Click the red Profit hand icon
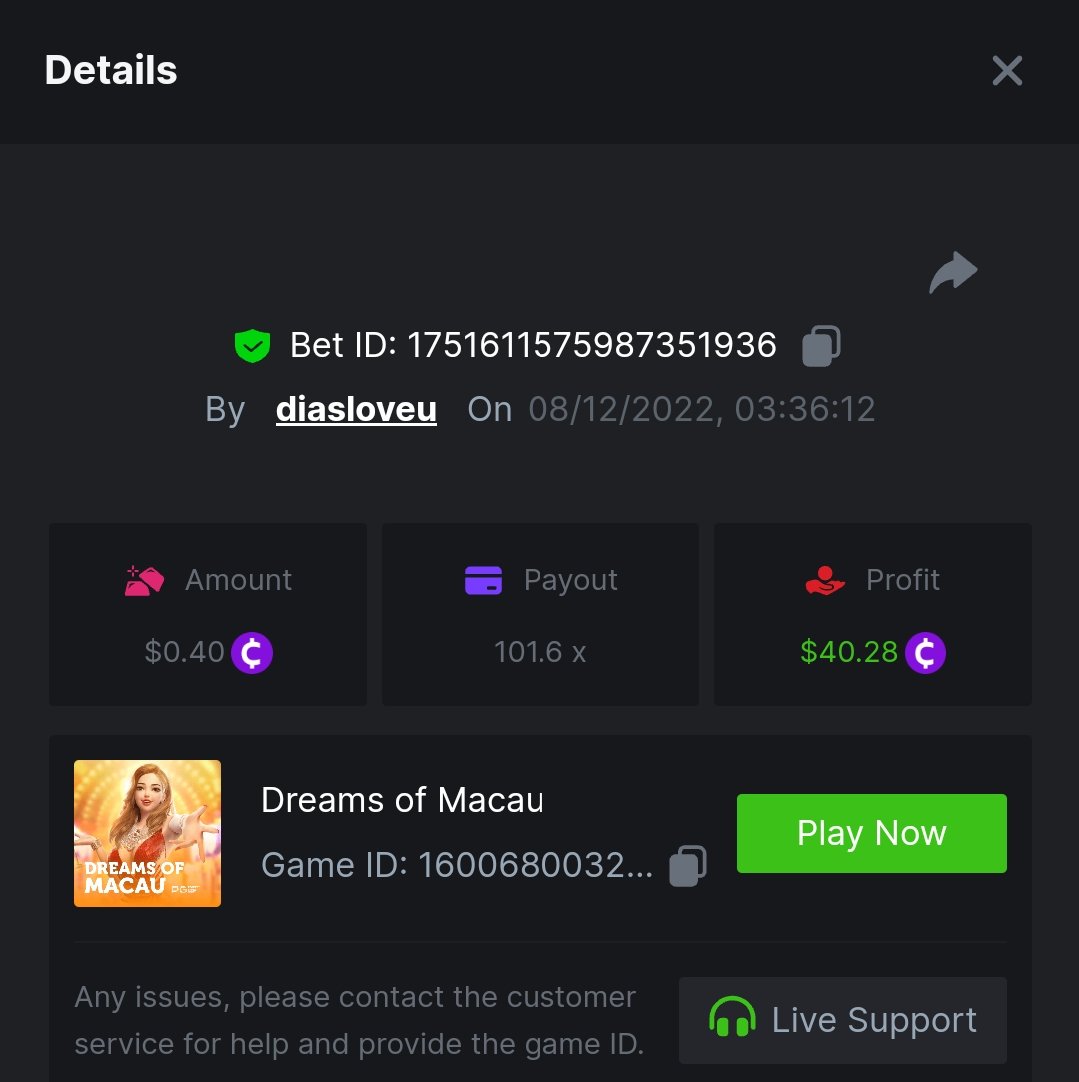Screen dimensions: 1079x1082 [x=825, y=580]
